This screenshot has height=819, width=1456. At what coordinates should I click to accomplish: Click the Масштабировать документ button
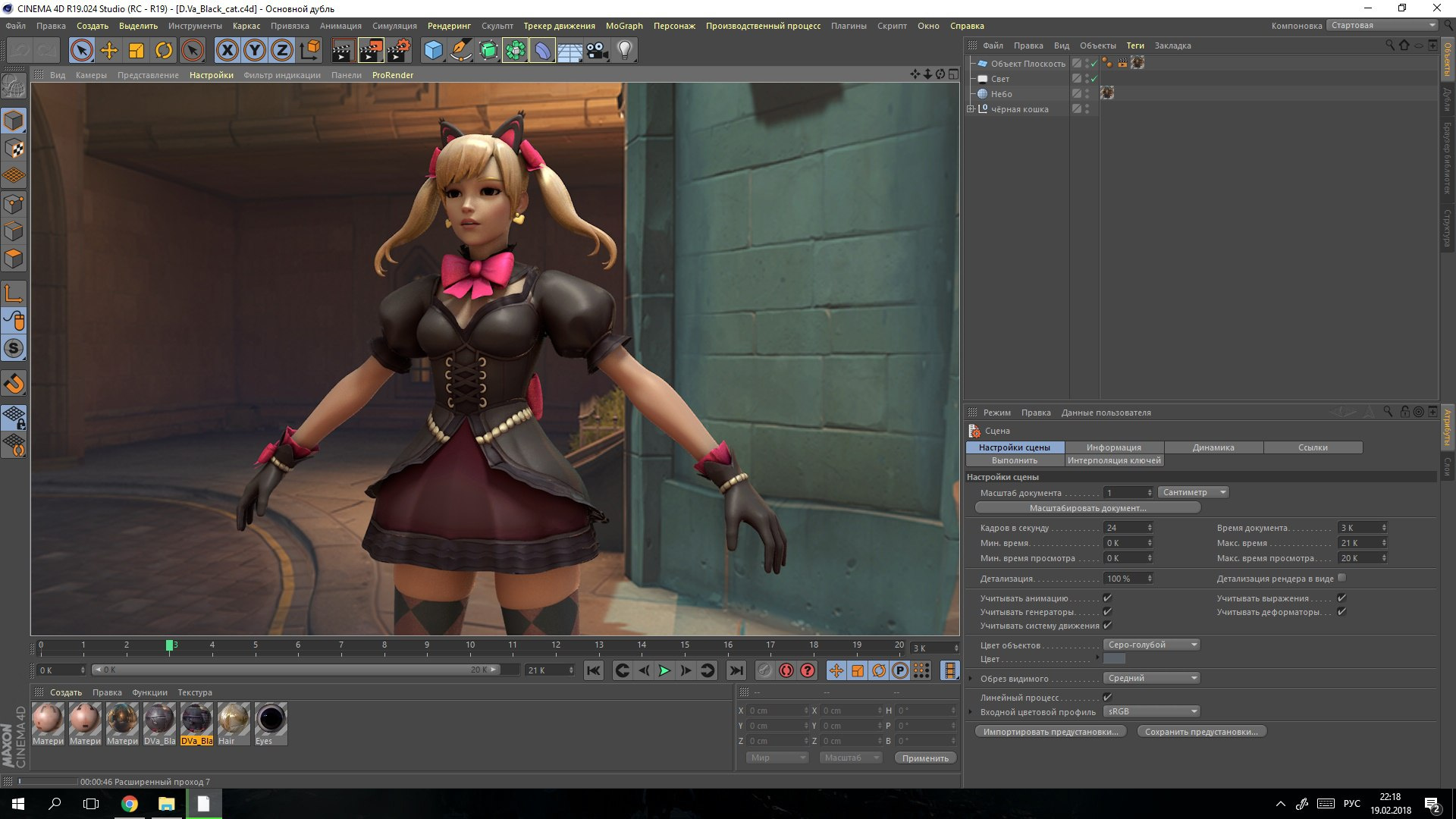(x=1087, y=508)
